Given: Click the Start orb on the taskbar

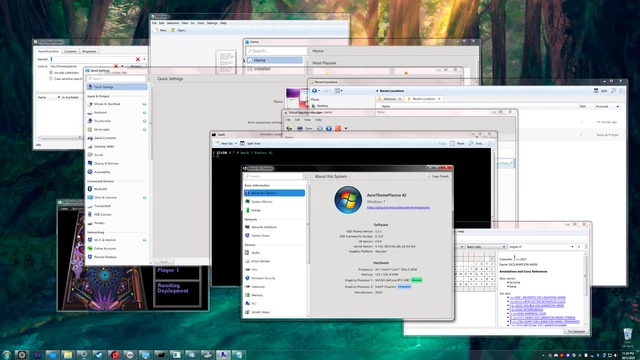Looking at the screenshot, I should pyautogui.click(x=6, y=355).
